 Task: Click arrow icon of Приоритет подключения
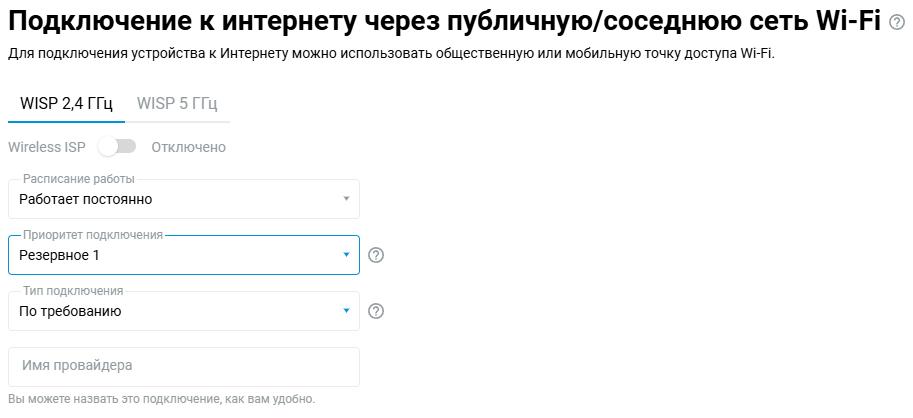click(346, 255)
